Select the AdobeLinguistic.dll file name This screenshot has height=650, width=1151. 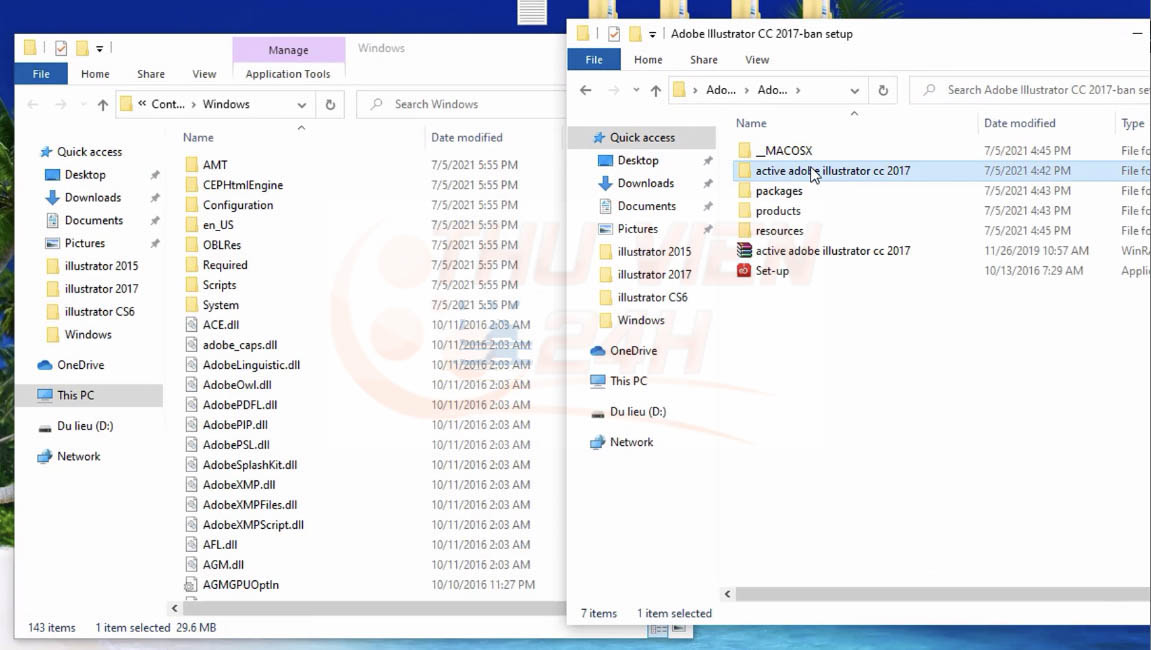252,365
